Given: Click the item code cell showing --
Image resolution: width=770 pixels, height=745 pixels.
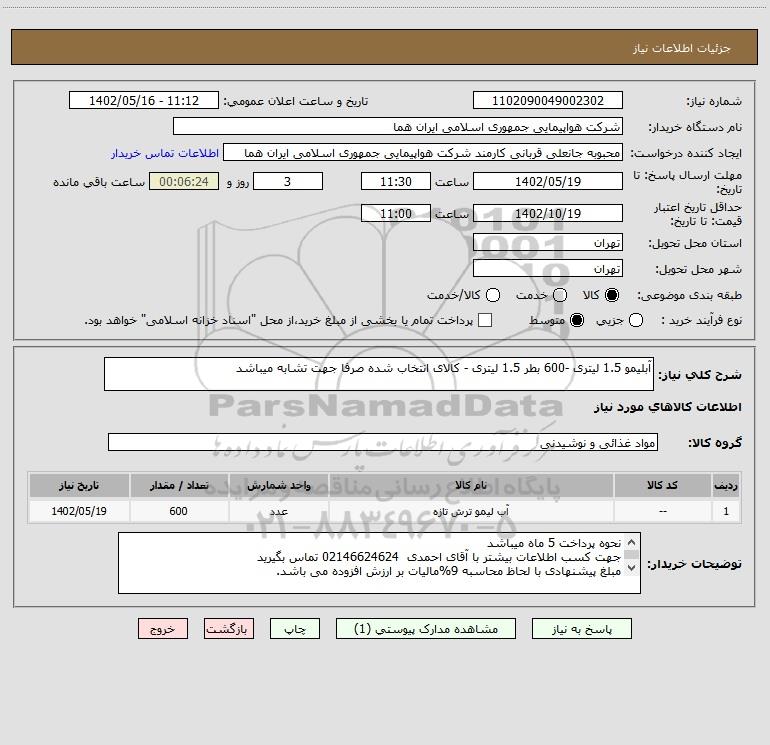Looking at the screenshot, I should point(662,511).
